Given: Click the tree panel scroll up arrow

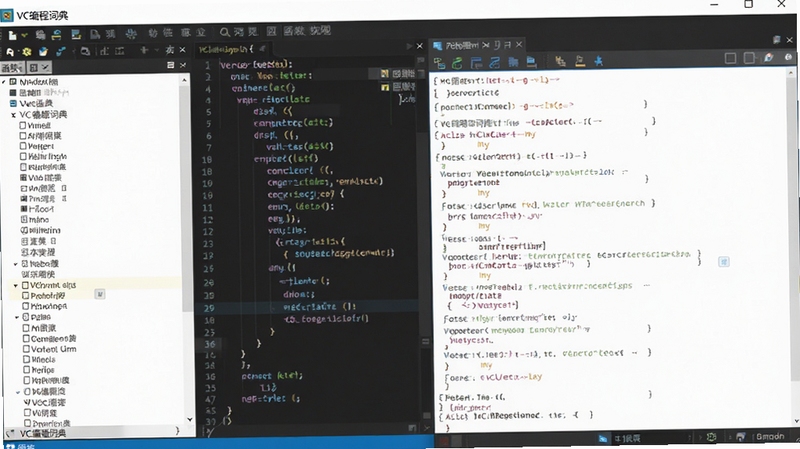Looking at the screenshot, I should 184,81.
